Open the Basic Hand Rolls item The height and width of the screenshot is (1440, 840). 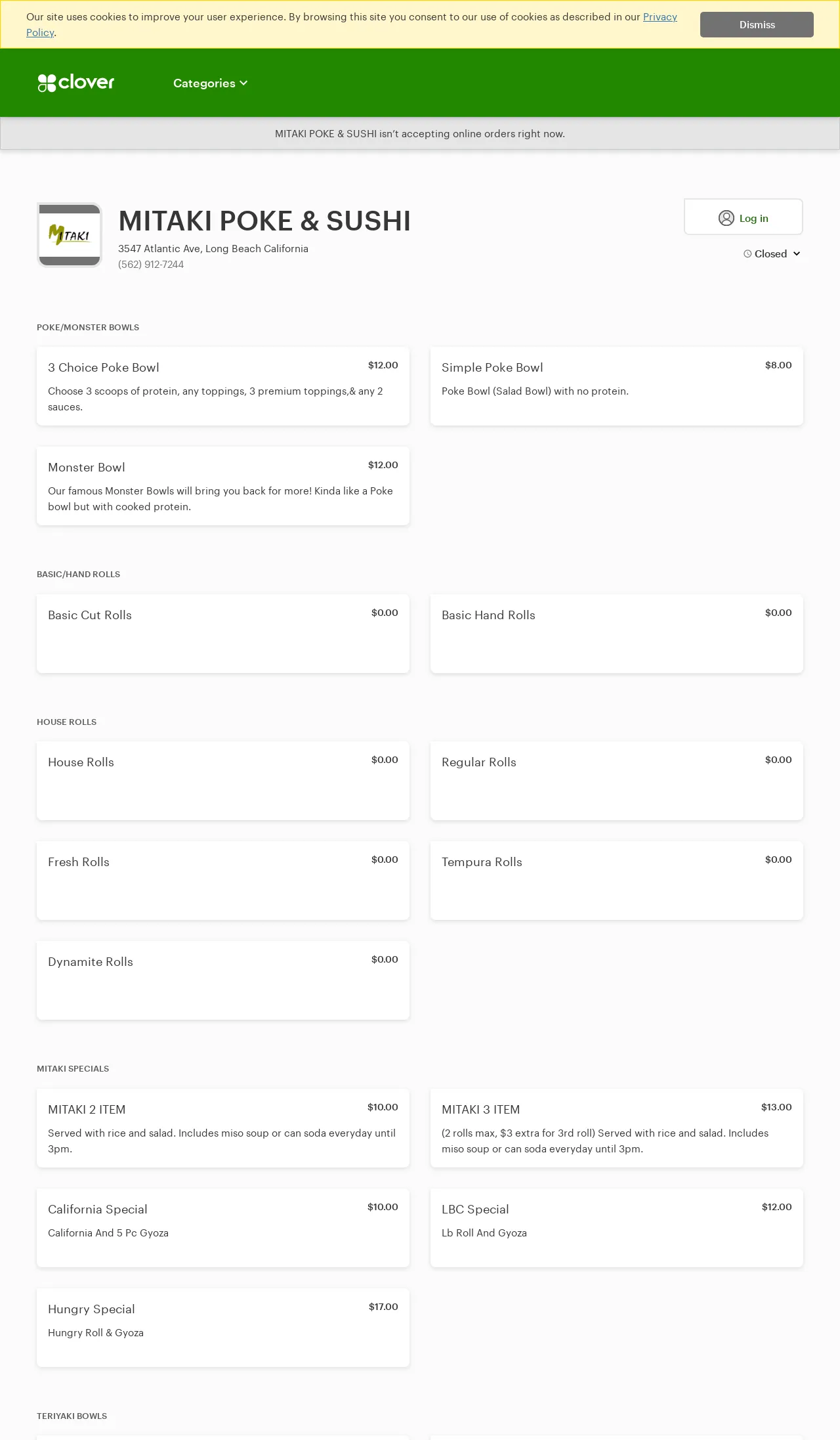coord(617,634)
